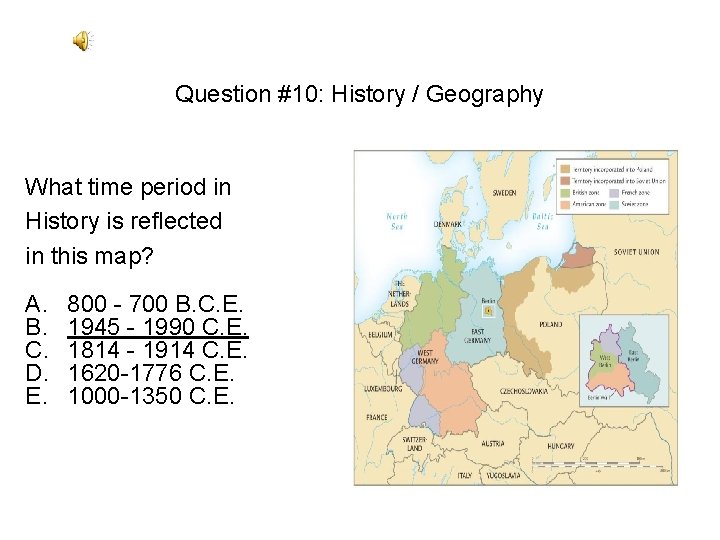Click the EAST GERMANY map label
Viewport: 720px width, 540px height.
tap(478, 336)
